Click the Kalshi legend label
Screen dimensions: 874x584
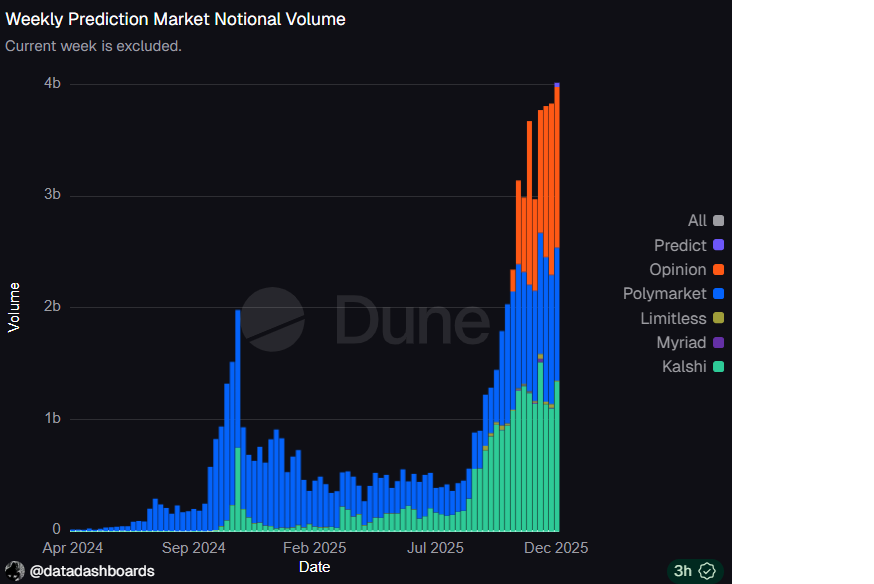(684, 367)
